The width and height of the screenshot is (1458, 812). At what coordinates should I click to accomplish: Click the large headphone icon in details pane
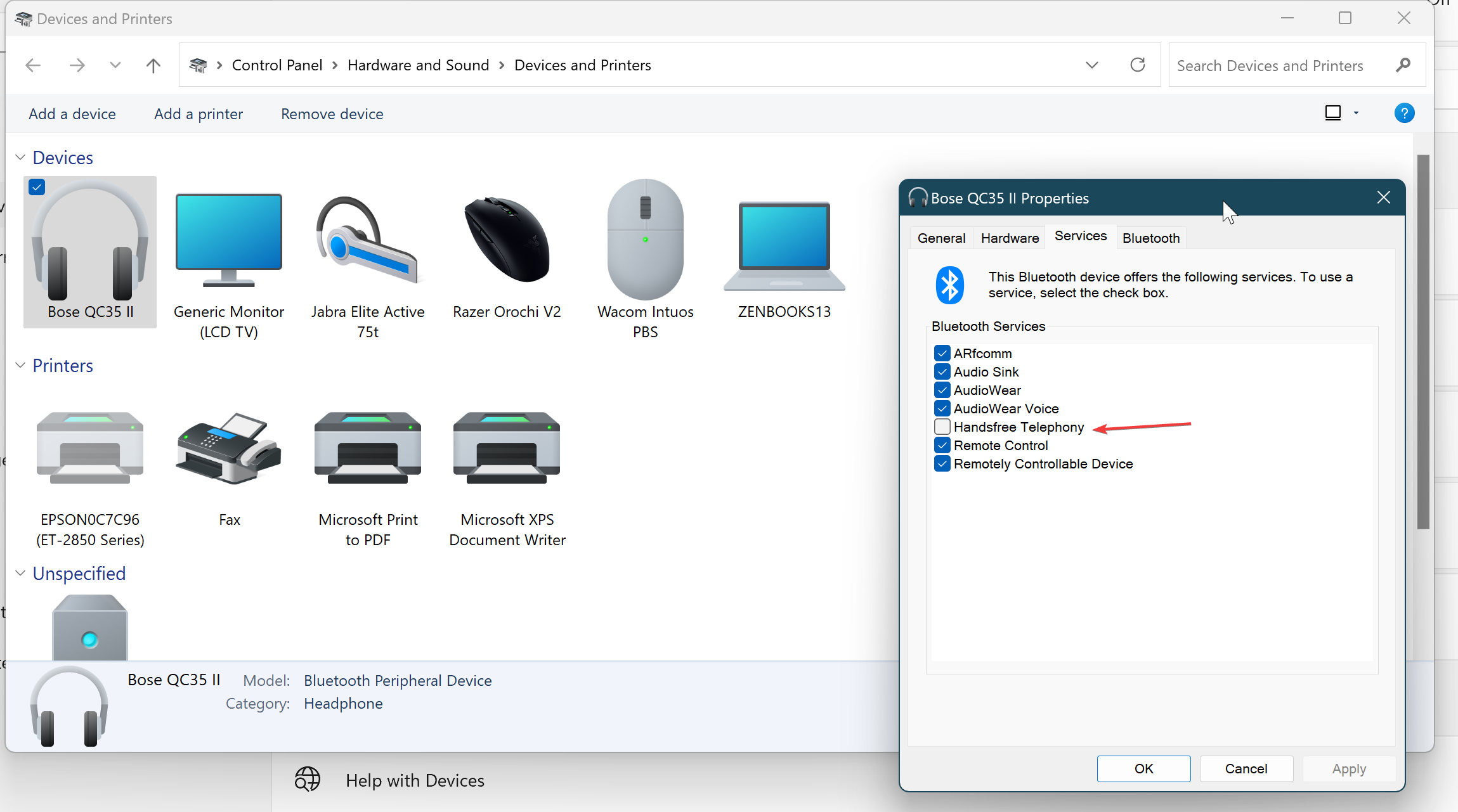click(68, 706)
